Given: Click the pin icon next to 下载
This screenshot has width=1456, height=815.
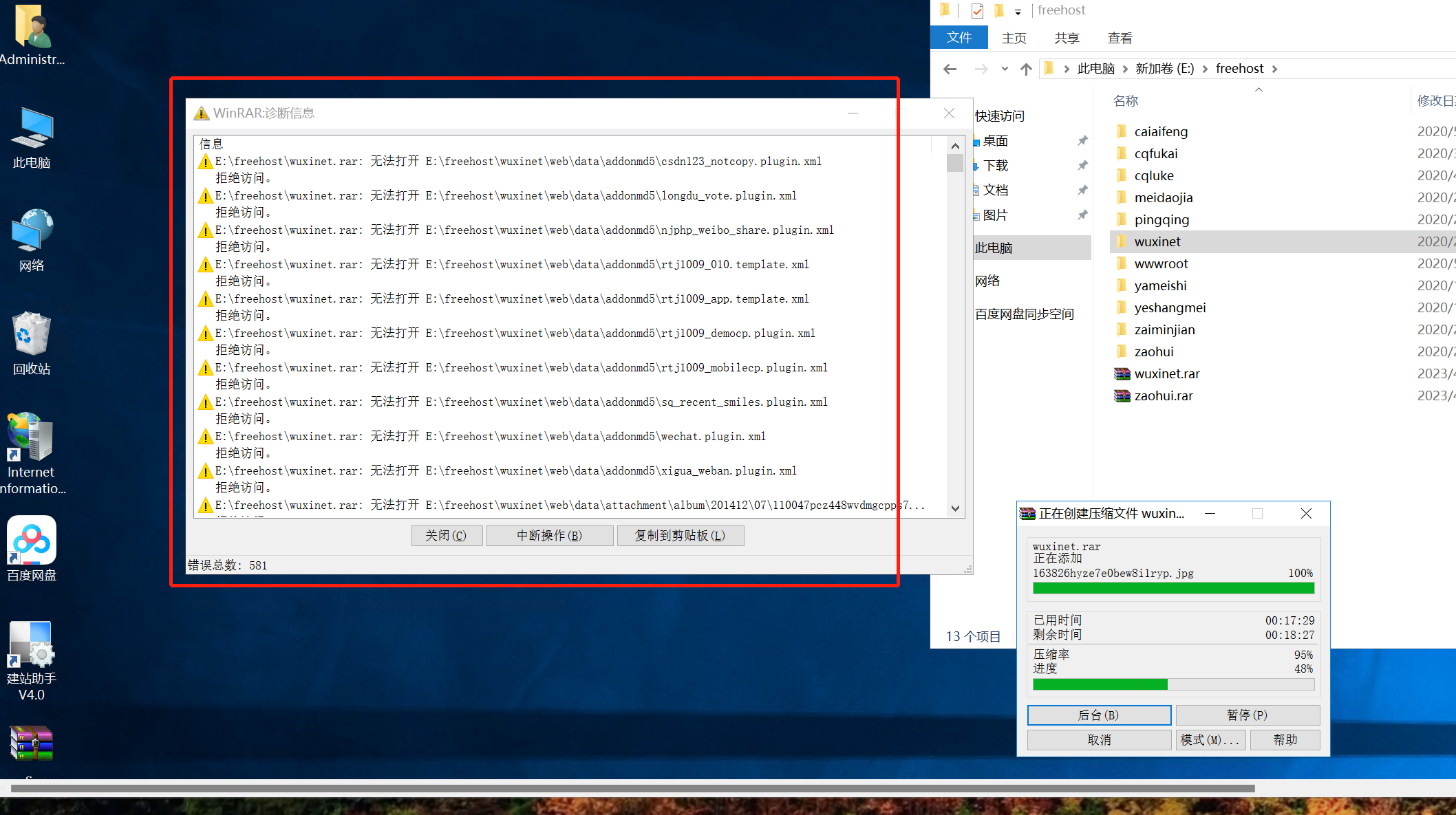Looking at the screenshot, I should (x=1082, y=166).
